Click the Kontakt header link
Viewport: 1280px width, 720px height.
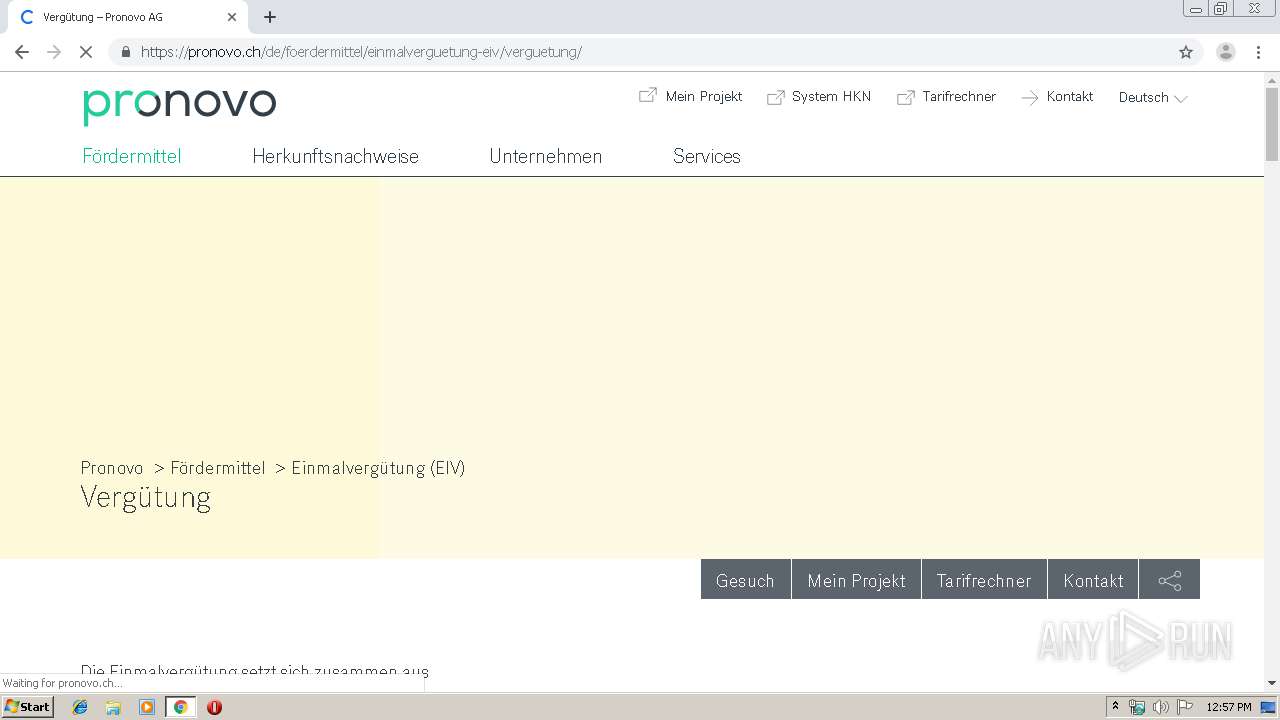click(x=1069, y=96)
